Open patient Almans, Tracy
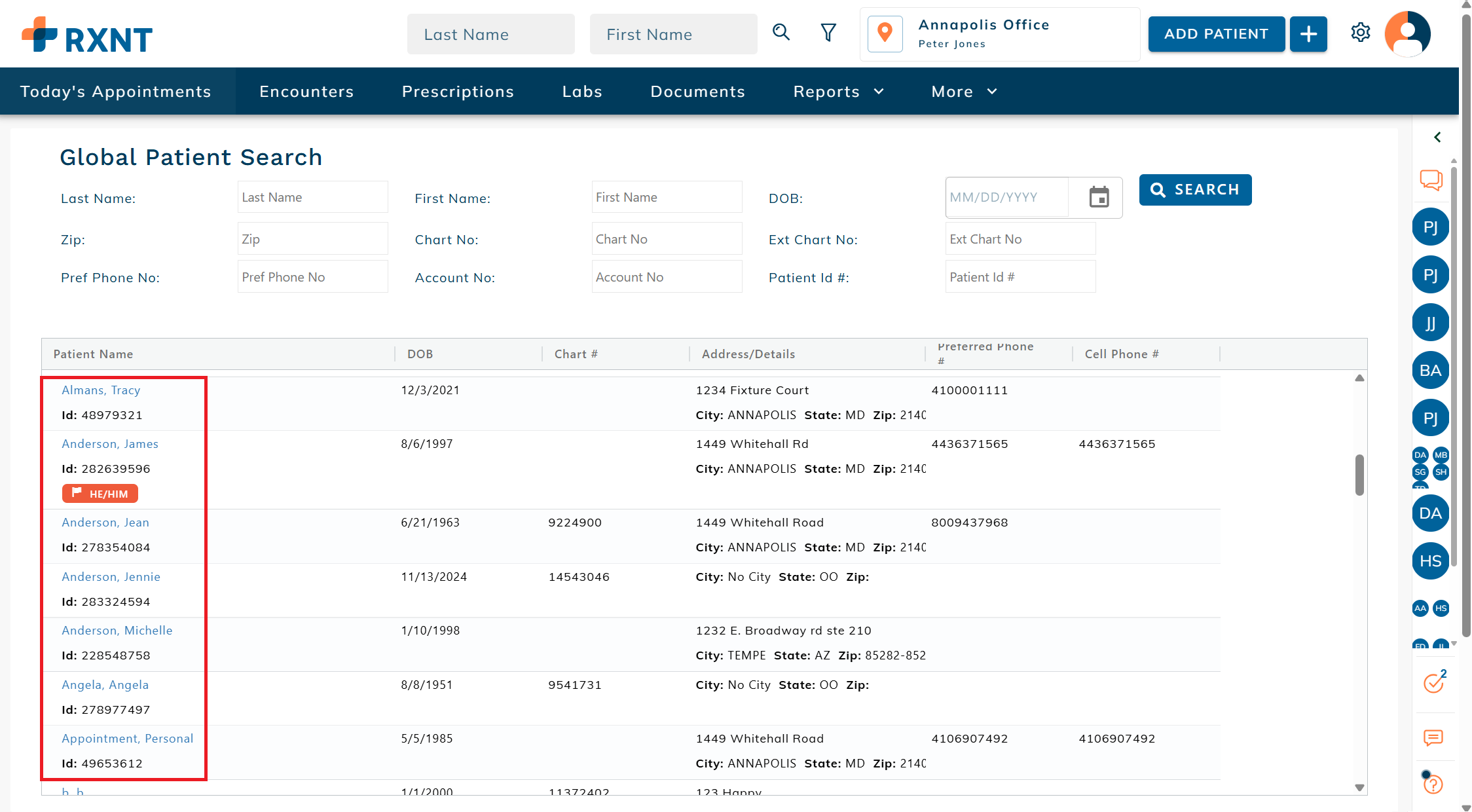Screen dimensions: 1472x812 (101, 390)
